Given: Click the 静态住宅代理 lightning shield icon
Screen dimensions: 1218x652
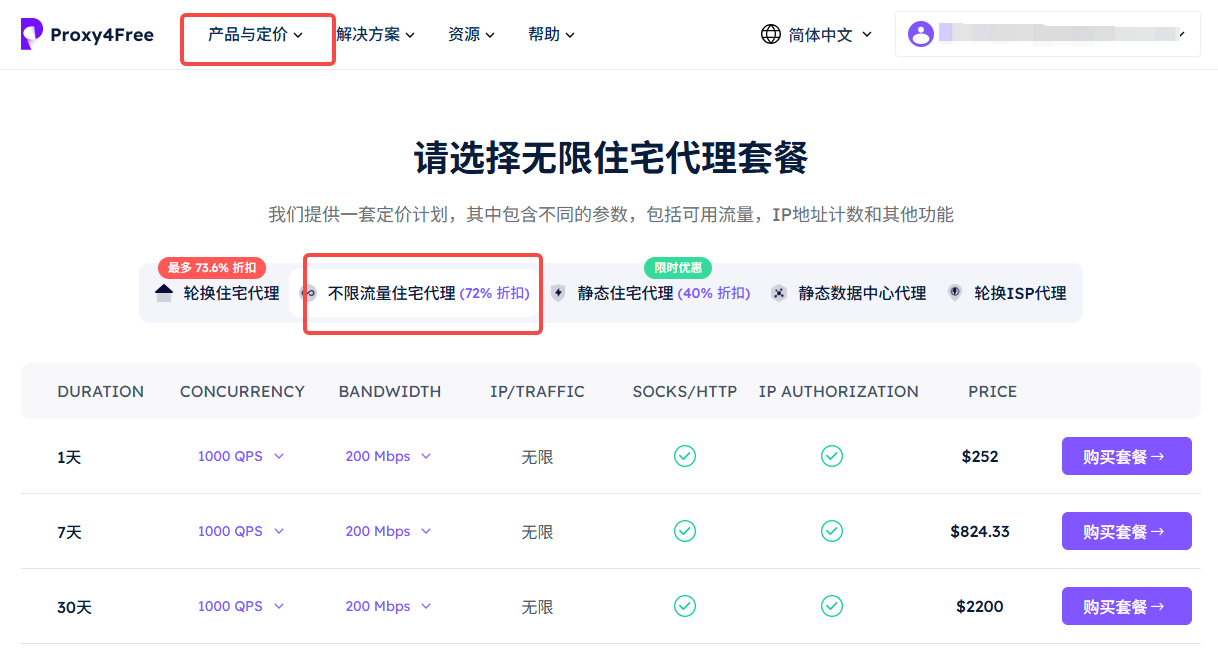Looking at the screenshot, I should pos(558,293).
